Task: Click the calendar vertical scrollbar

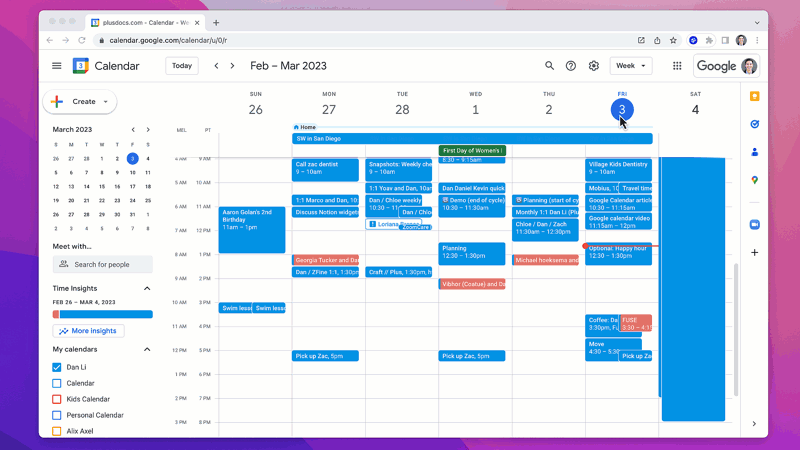Action: click(736, 329)
